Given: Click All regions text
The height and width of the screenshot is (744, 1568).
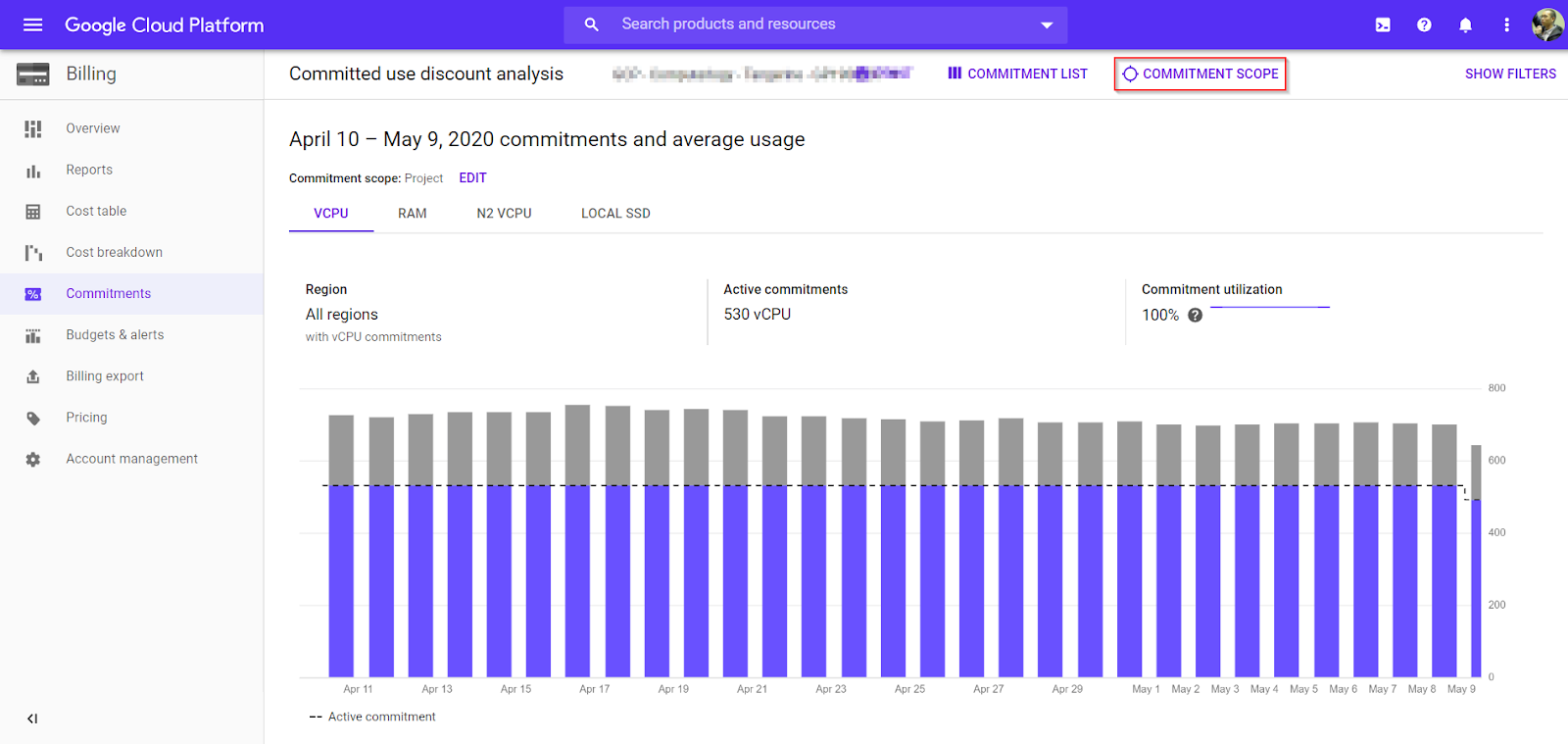Looking at the screenshot, I should 341,314.
